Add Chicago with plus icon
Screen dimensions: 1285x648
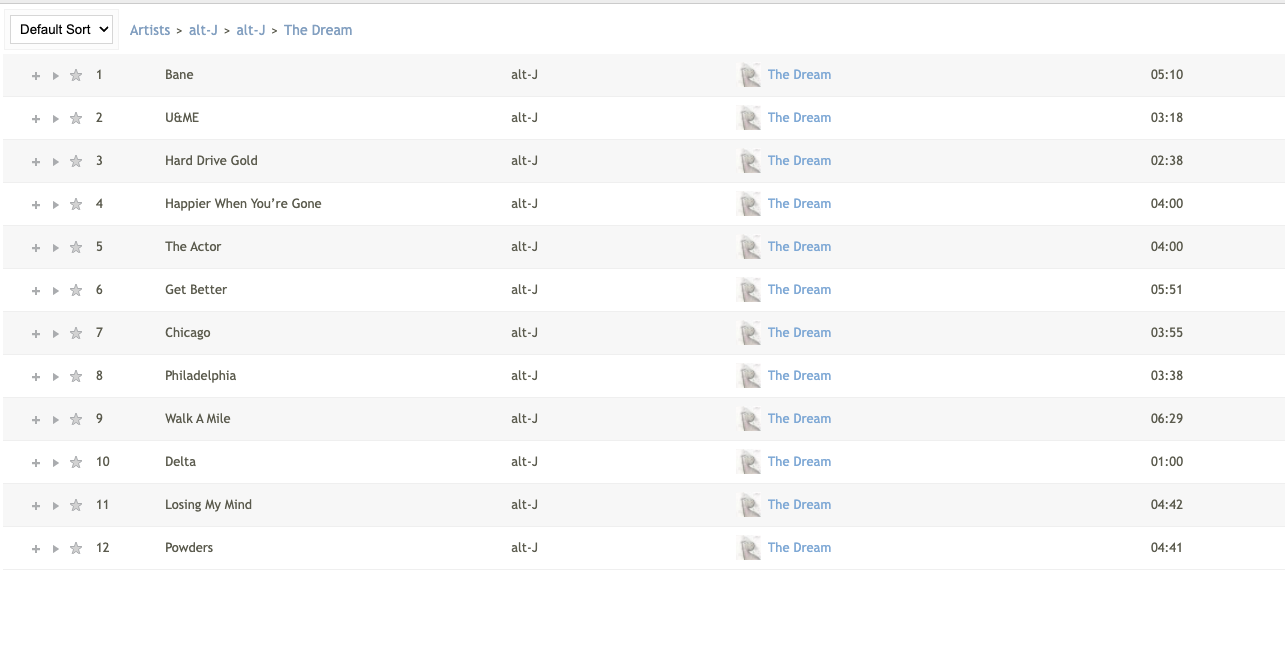(36, 334)
